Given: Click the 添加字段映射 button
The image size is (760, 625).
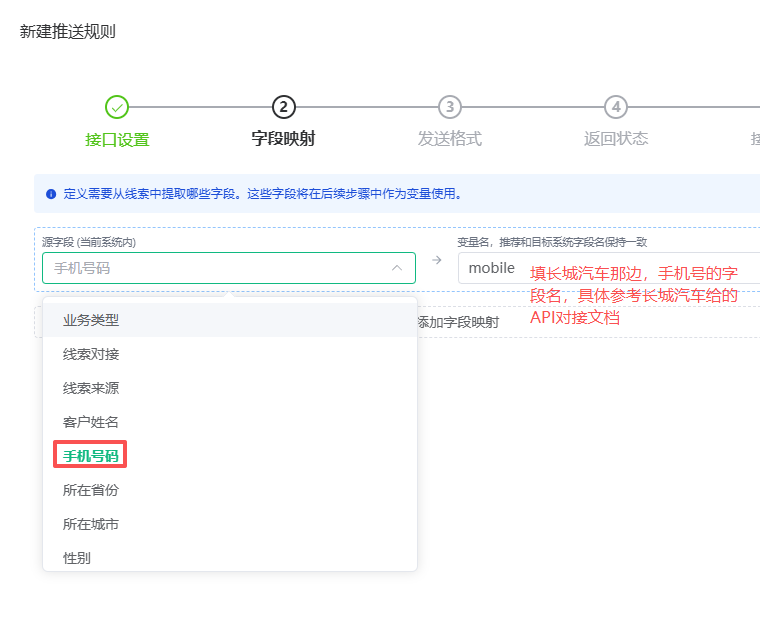Looking at the screenshot, I should coord(459,322).
